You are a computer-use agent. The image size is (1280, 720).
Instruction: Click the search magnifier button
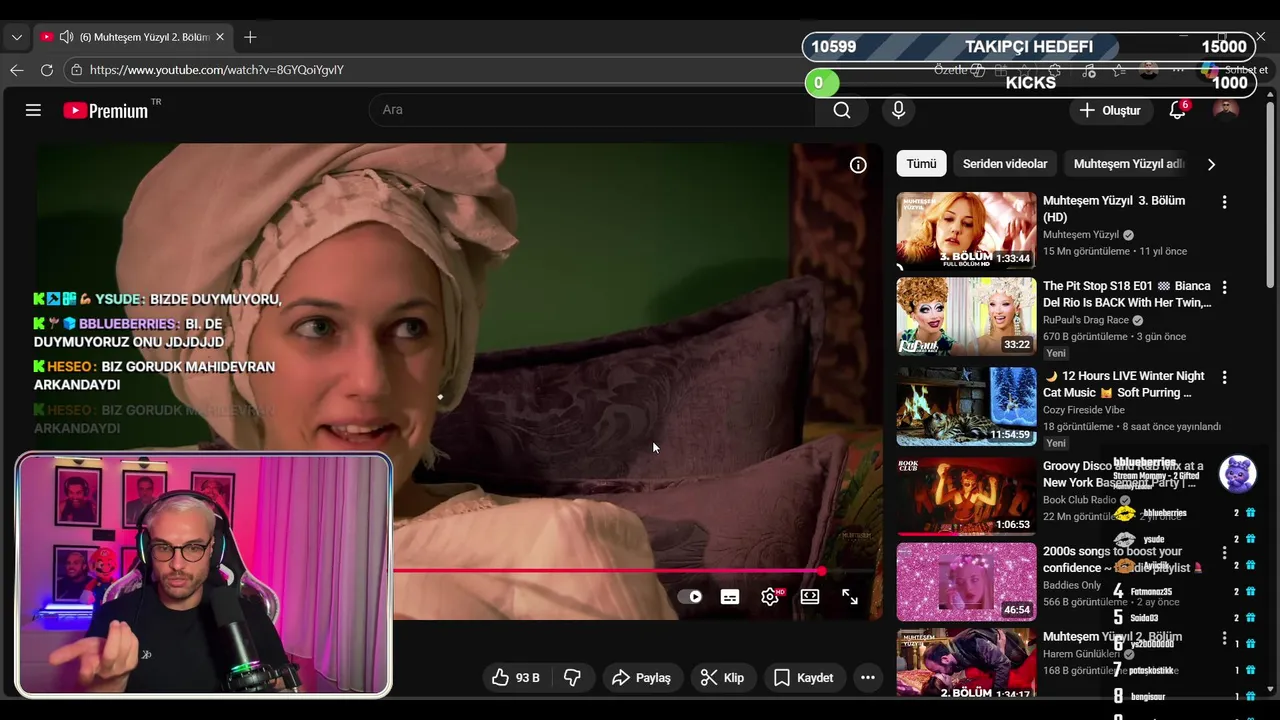[x=842, y=110]
